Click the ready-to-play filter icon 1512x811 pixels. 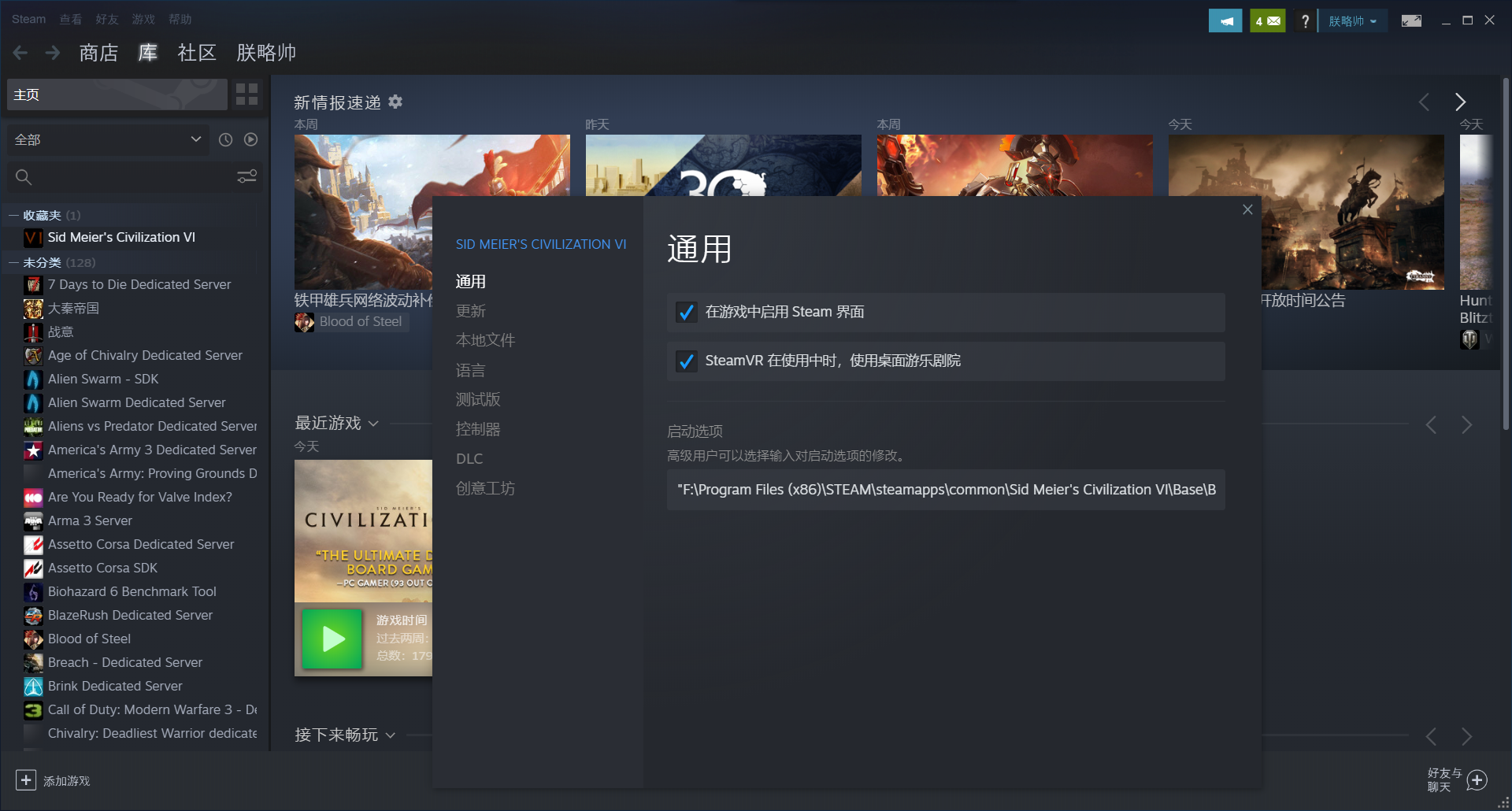coord(250,139)
